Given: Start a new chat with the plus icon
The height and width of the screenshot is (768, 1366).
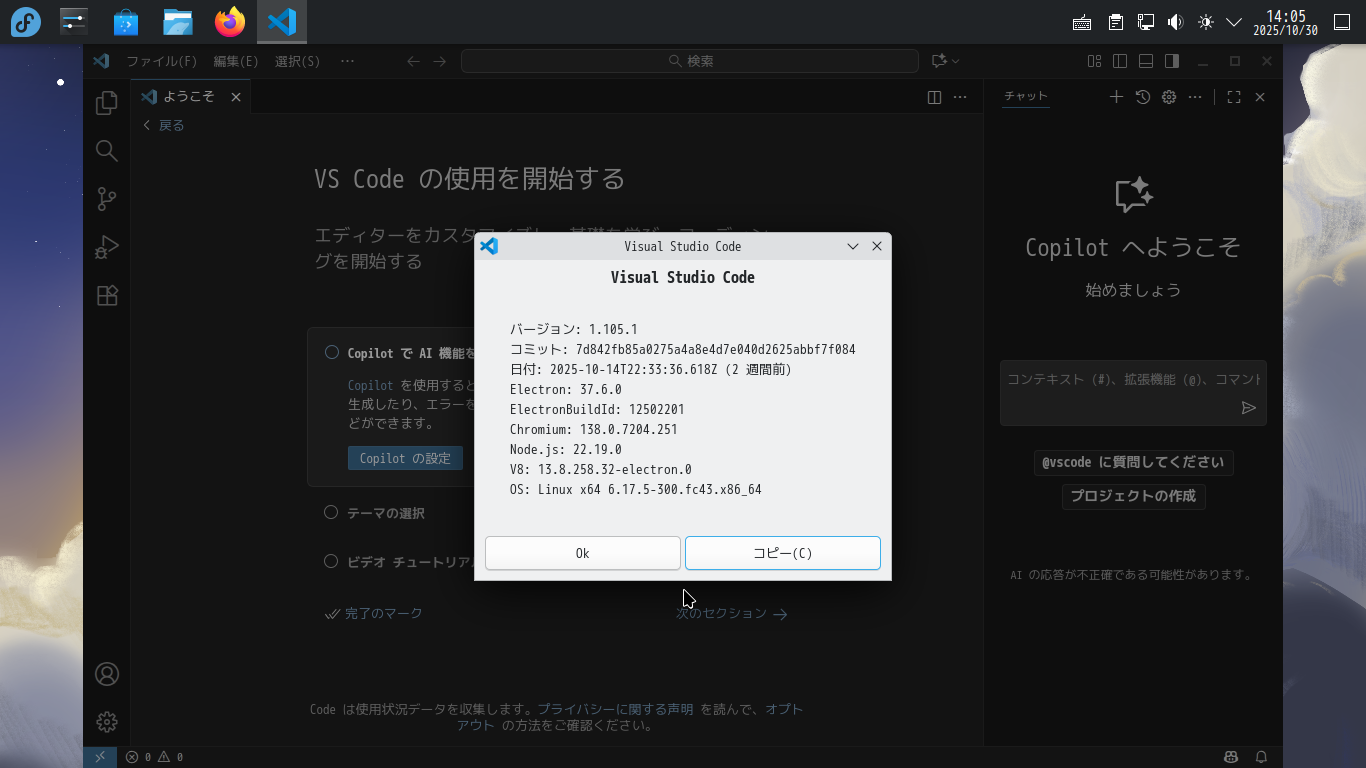Looking at the screenshot, I should click(1117, 97).
